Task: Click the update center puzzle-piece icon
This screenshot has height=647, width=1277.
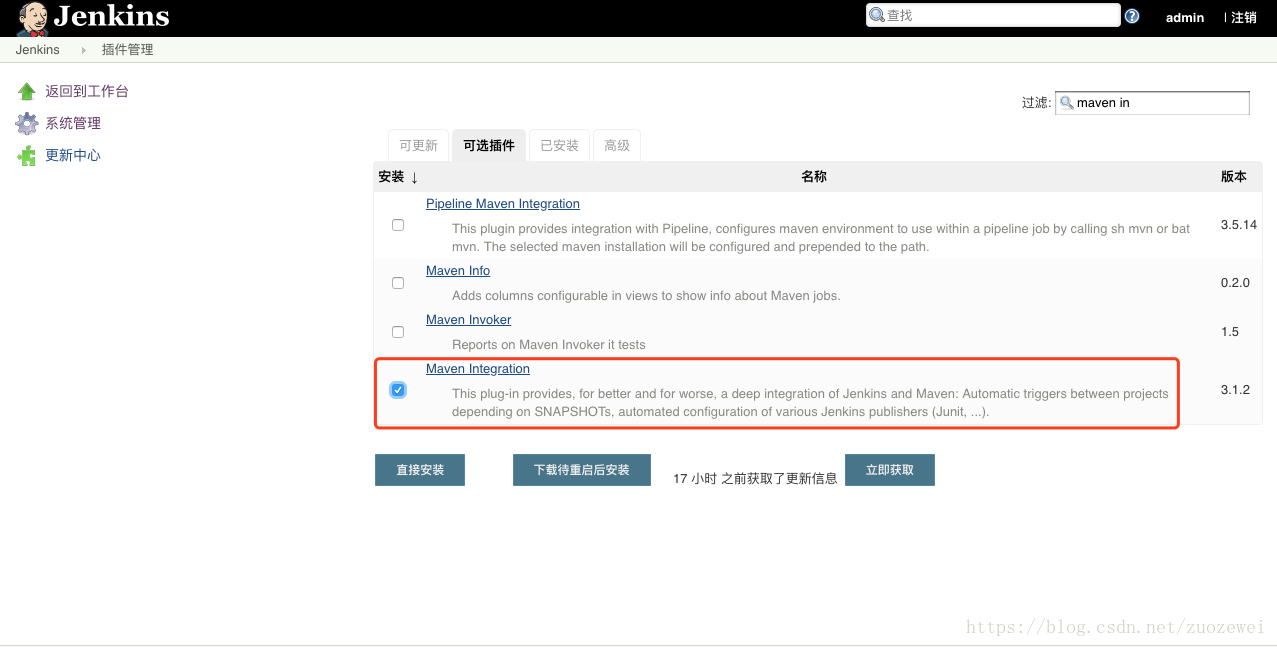Action: (x=27, y=156)
